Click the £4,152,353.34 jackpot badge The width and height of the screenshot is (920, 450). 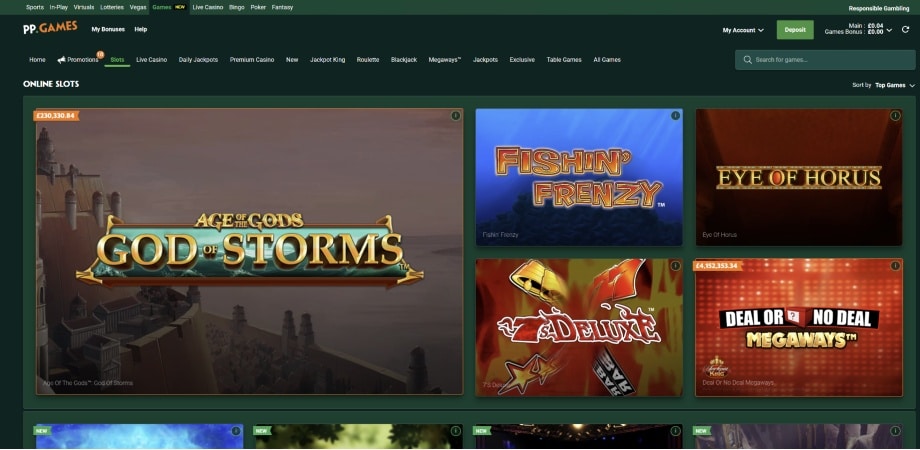click(x=719, y=266)
